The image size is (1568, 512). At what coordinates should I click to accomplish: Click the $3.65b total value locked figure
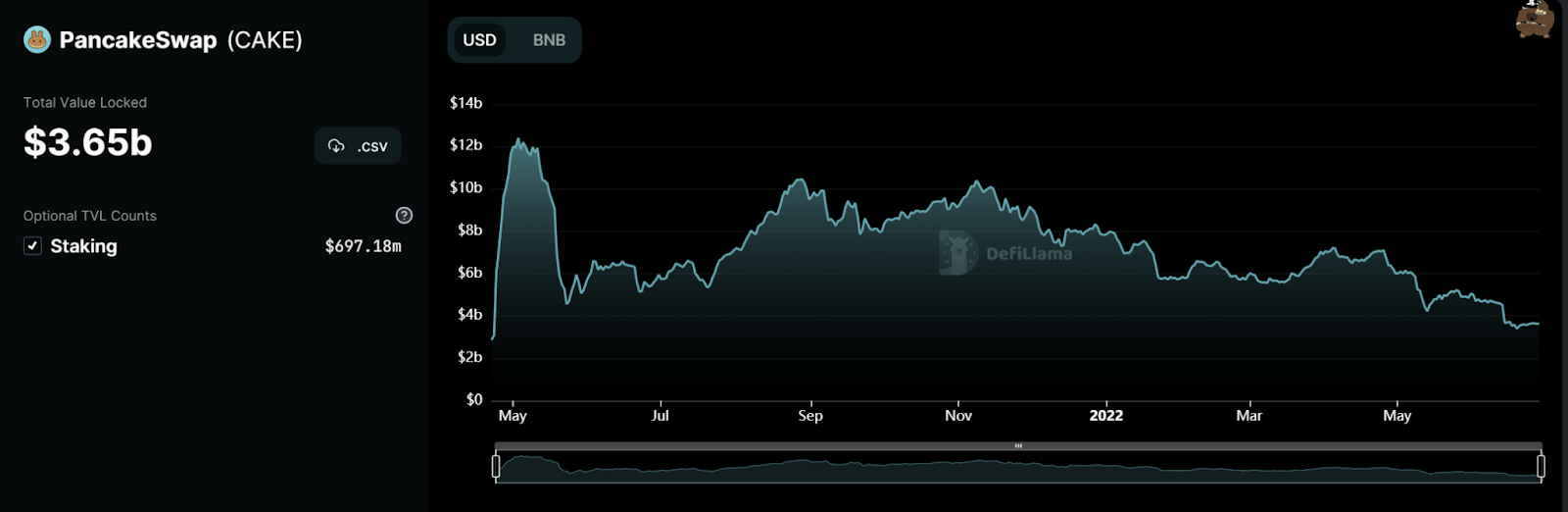88,143
